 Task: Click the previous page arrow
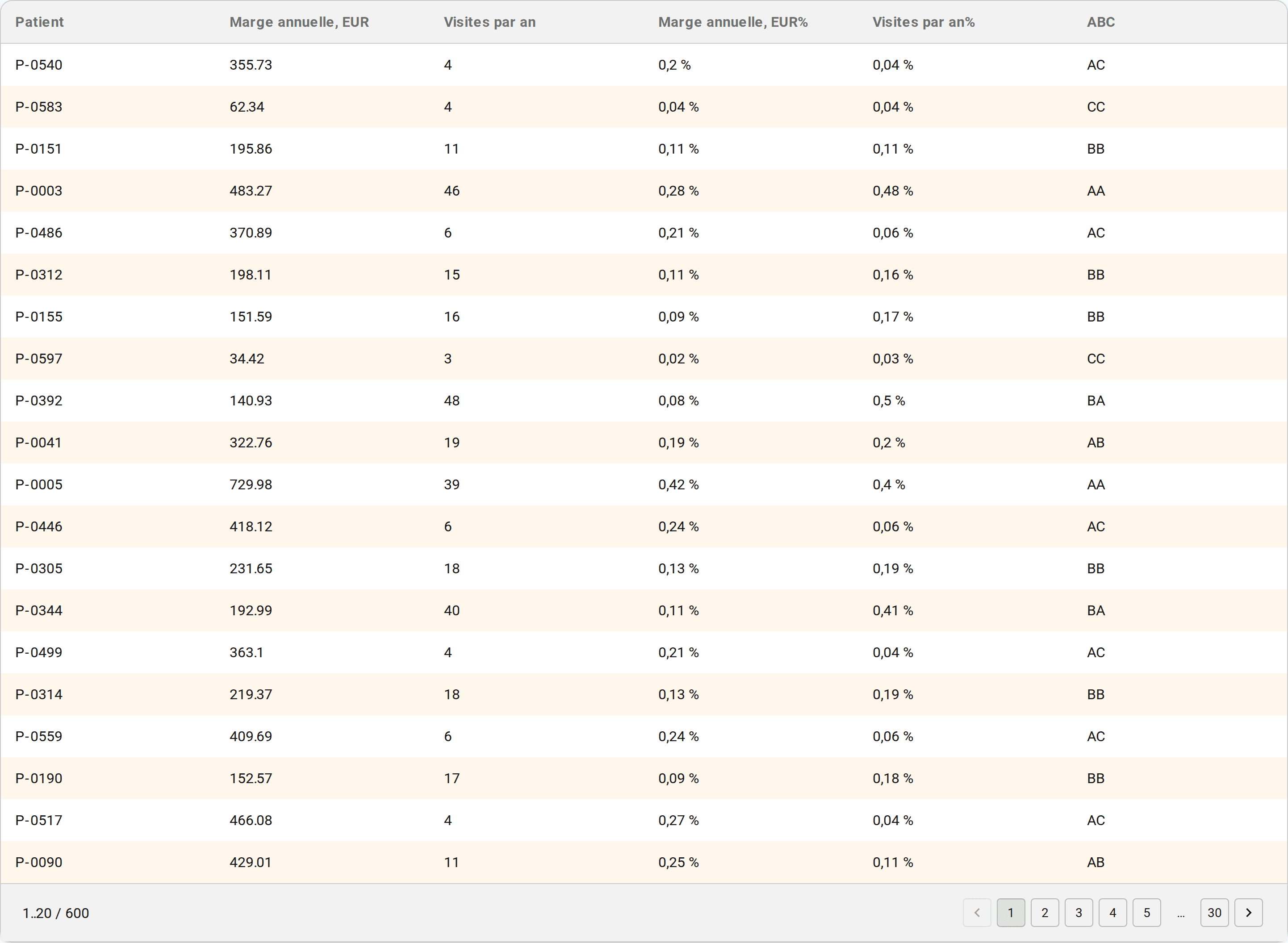pos(977,913)
